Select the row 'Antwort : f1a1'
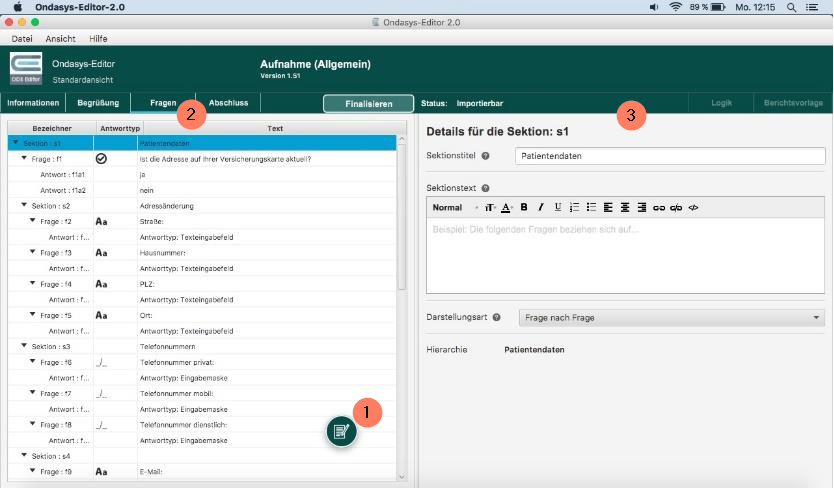Viewport: 834px width, 490px height. pyautogui.click(x=202, y=175)
